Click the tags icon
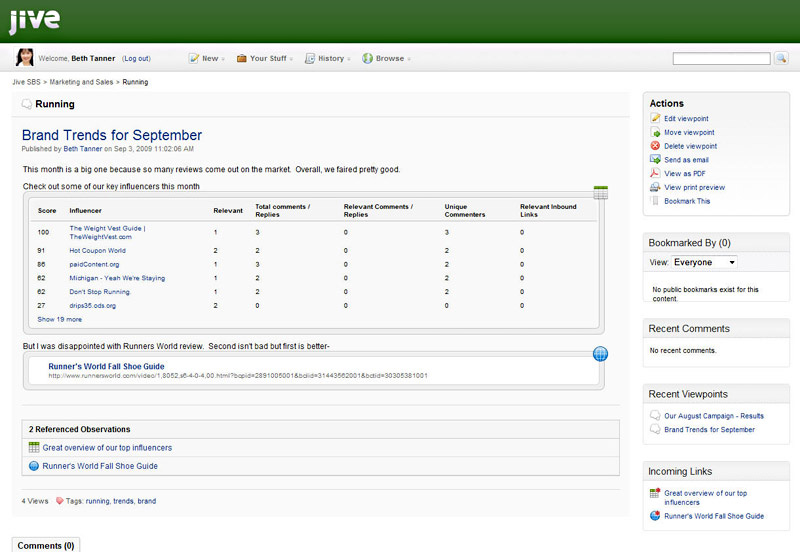 click(59, 501)
